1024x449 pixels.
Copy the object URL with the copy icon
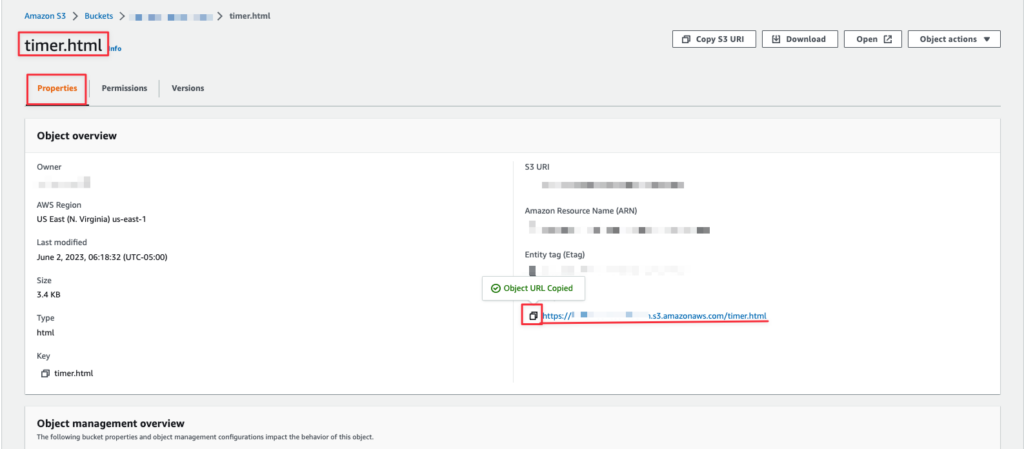tap(533, 316)
